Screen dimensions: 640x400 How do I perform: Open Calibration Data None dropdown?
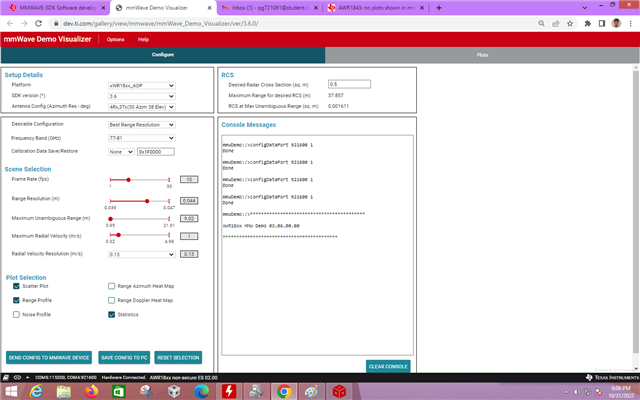[x=121, y=152]
